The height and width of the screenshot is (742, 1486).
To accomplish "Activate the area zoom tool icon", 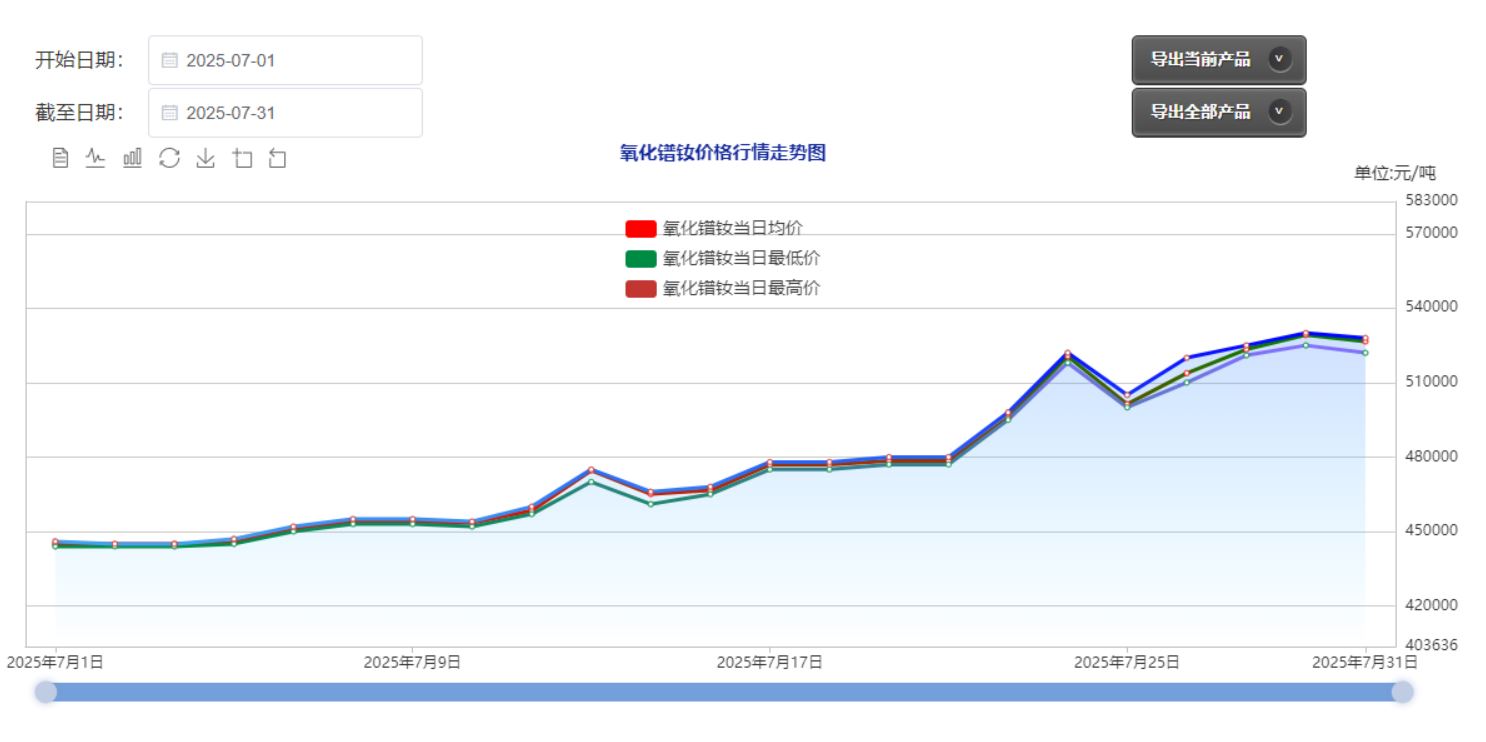I will click(242, 158).
